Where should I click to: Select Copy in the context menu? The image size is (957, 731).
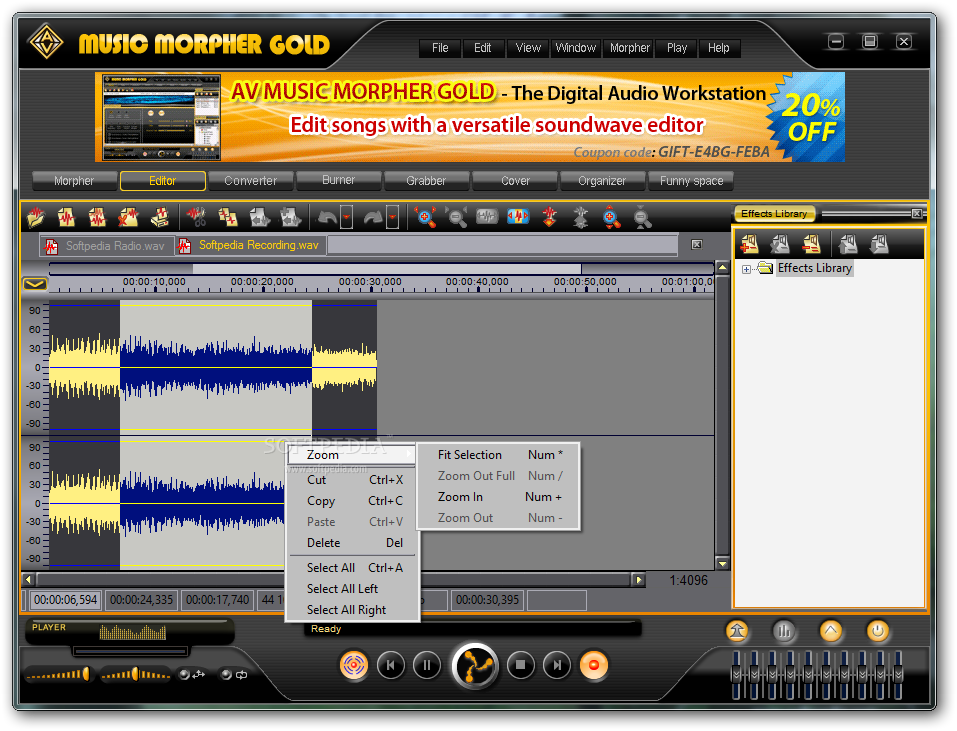pyautogui.click(x=321, y=501)
